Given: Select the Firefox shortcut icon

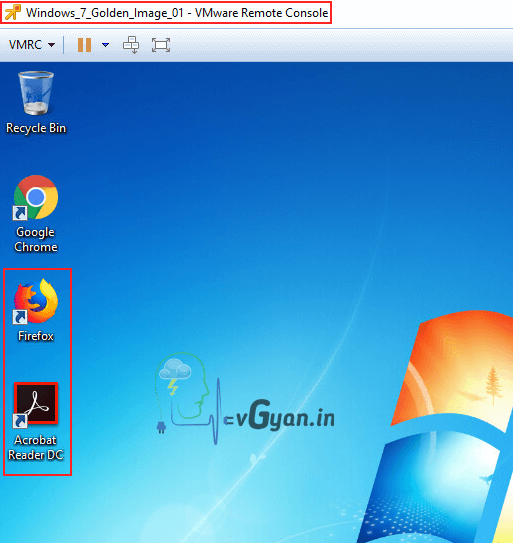Looking at the screenshot, I should pyautogui.click(x=36, y=301).
